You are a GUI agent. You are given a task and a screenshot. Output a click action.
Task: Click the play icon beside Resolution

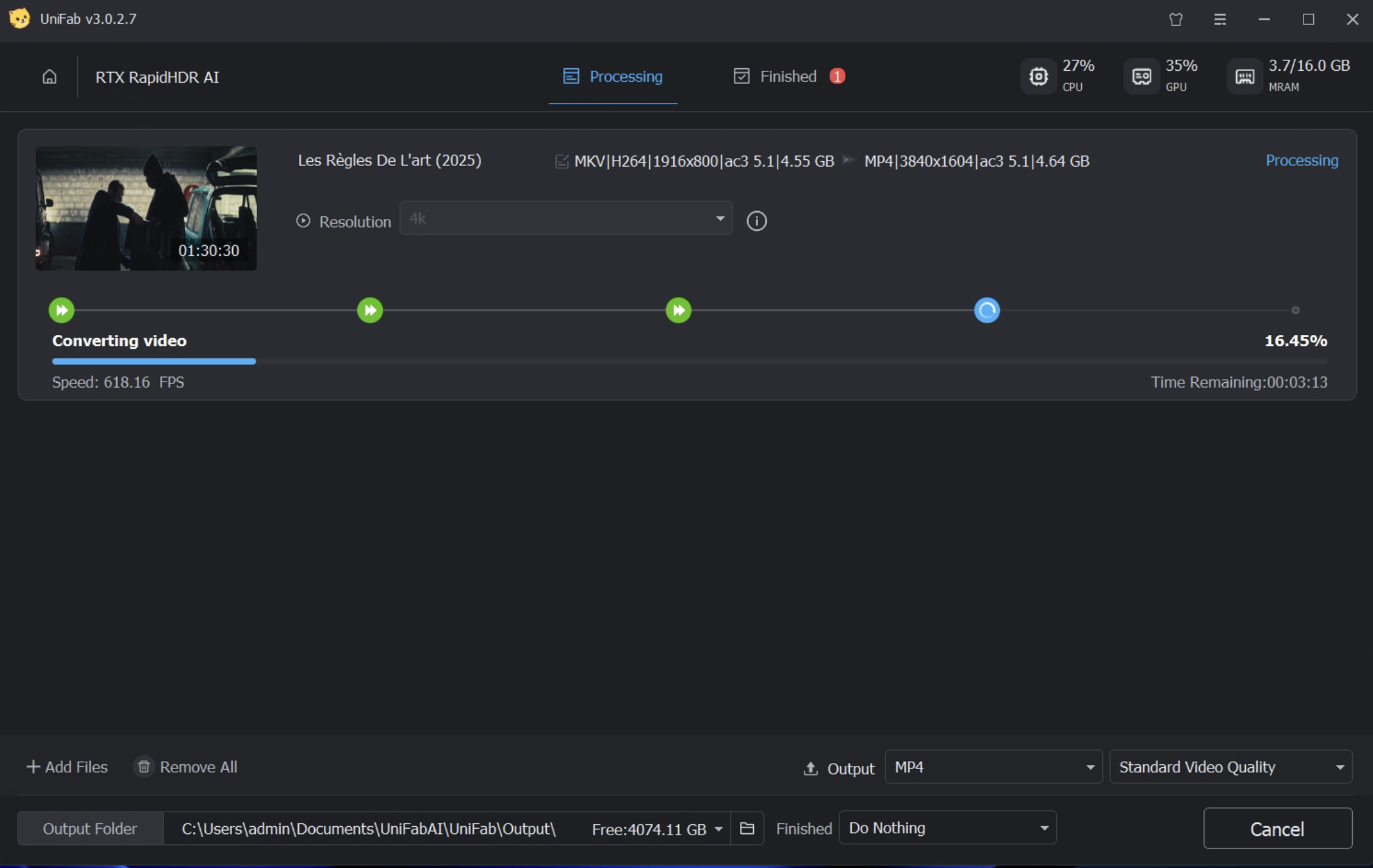[303, 221]
